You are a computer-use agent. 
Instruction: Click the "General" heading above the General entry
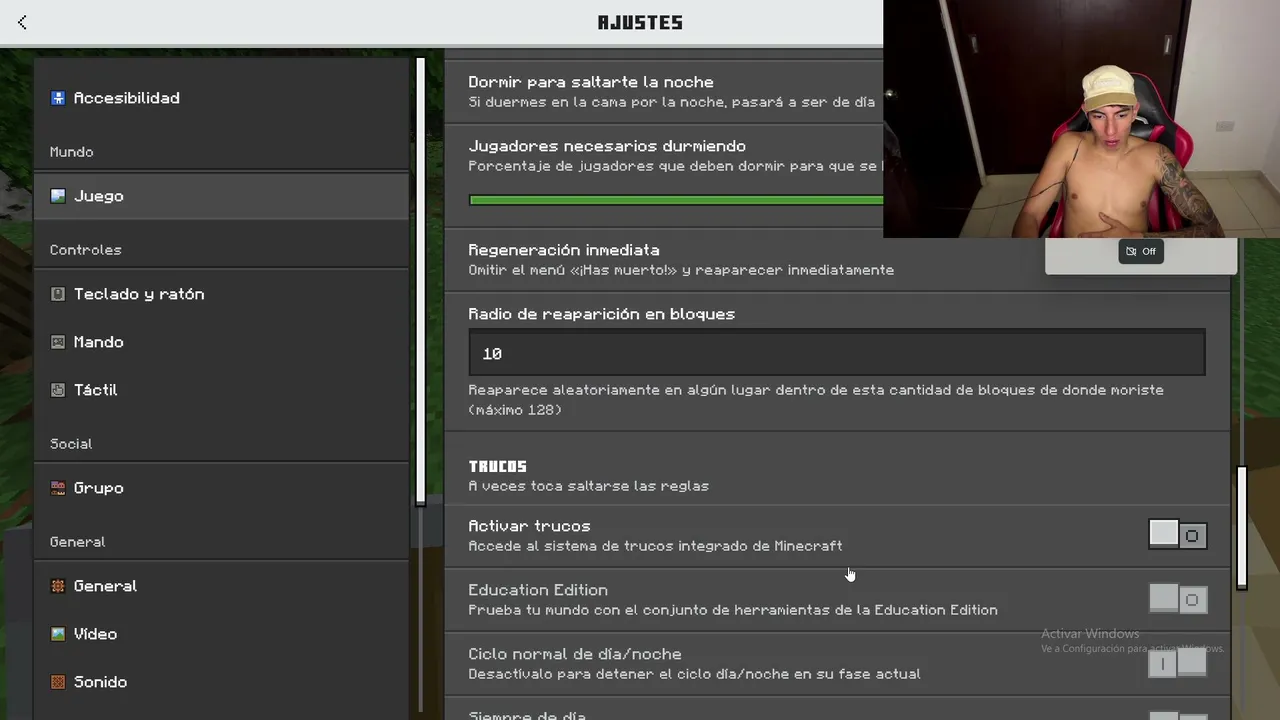(78, 542)
